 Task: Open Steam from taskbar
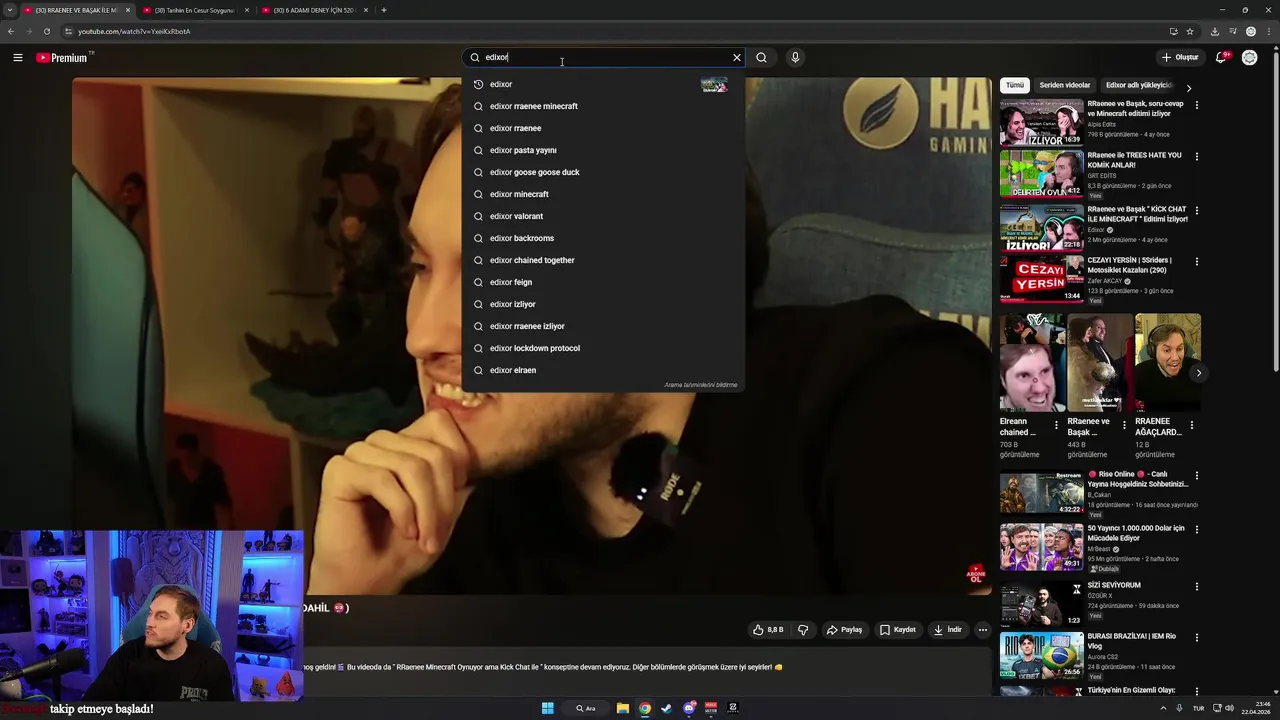click(666, 708)
